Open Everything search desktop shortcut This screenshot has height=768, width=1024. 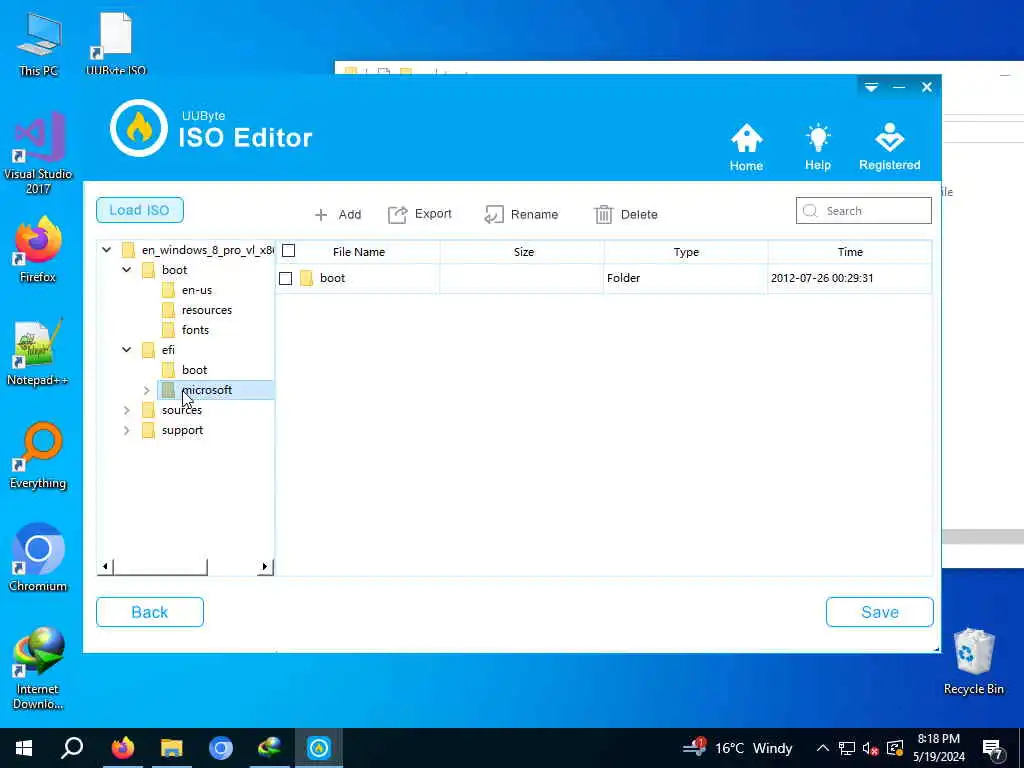pos(38,455)
